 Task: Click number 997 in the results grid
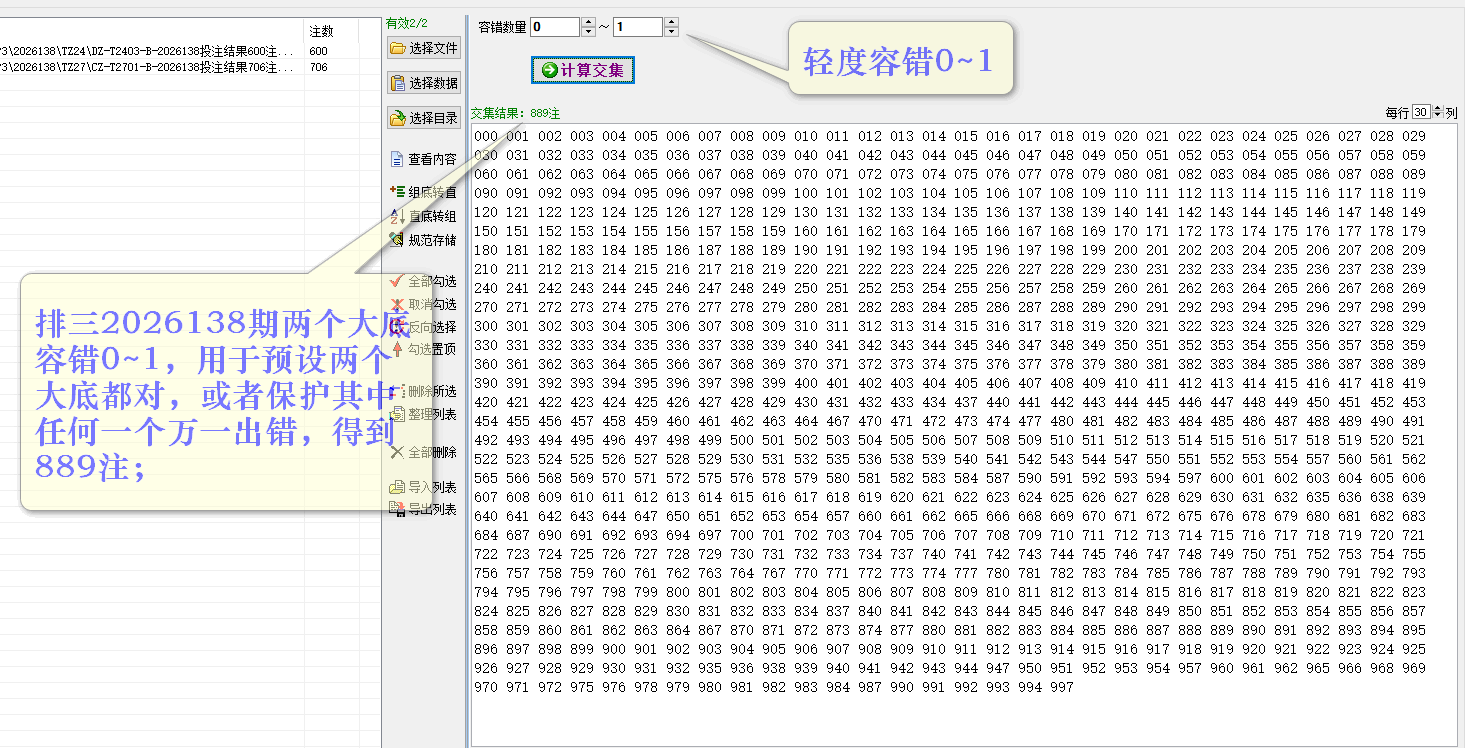tap(1062, 687)
